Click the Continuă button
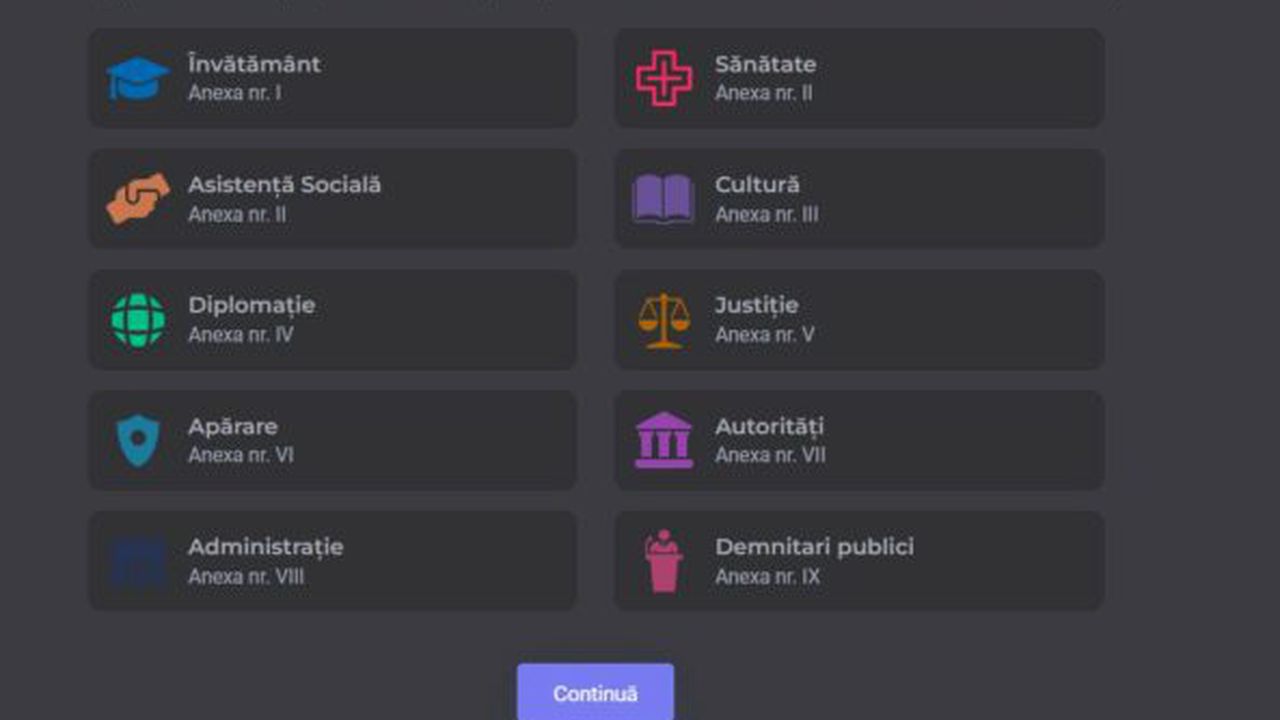The image size is (1280, 720). click(x=595, y=692)
